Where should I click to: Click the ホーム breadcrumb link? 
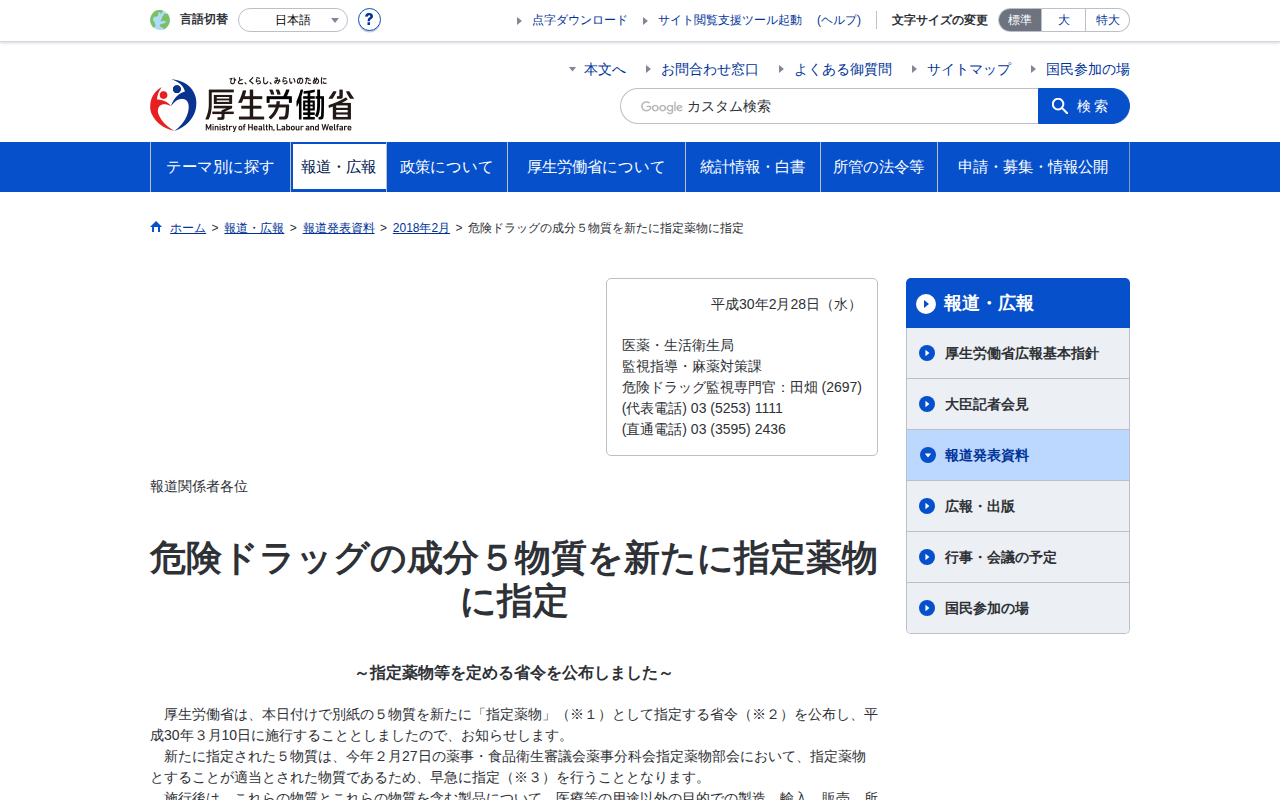188,228
